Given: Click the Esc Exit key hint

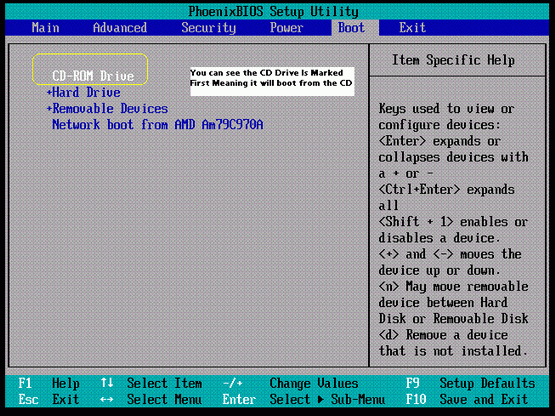Looking at the screenshot, I should pyautogui.click(x=49, y=399).
